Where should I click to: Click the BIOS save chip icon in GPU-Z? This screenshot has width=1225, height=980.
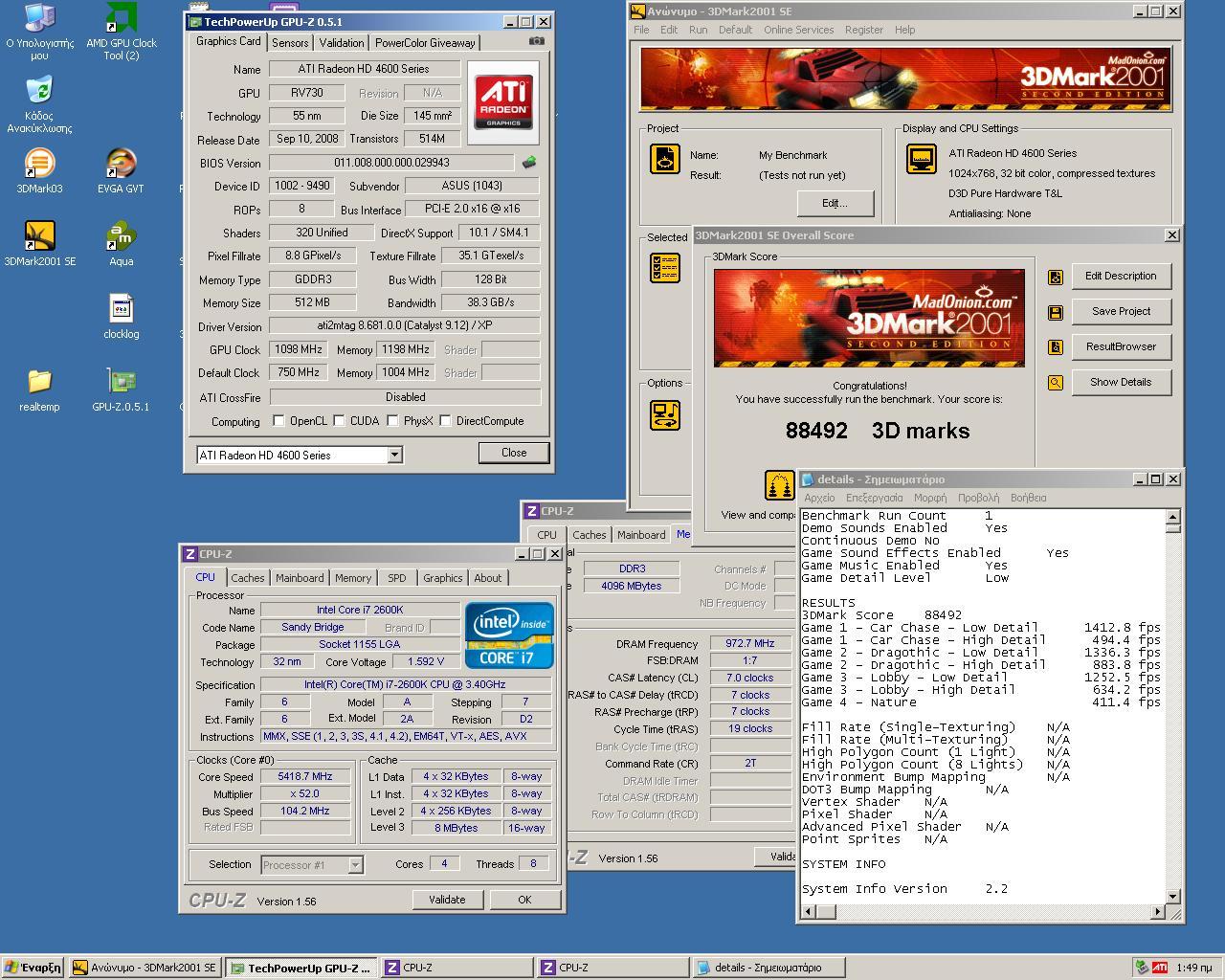coord(528,163)
